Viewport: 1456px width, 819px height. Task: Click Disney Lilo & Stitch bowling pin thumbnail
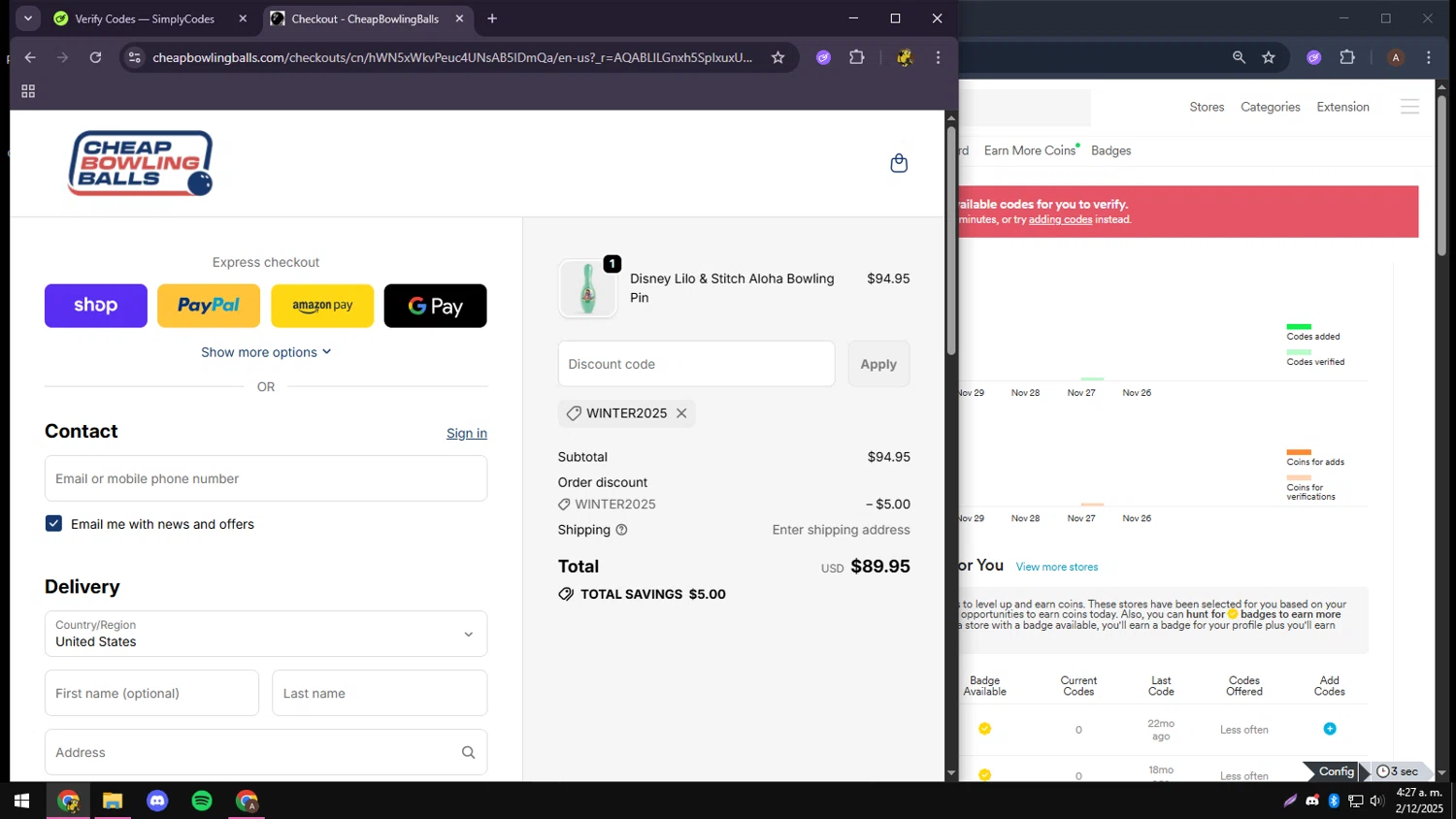(x=587, y=288)
